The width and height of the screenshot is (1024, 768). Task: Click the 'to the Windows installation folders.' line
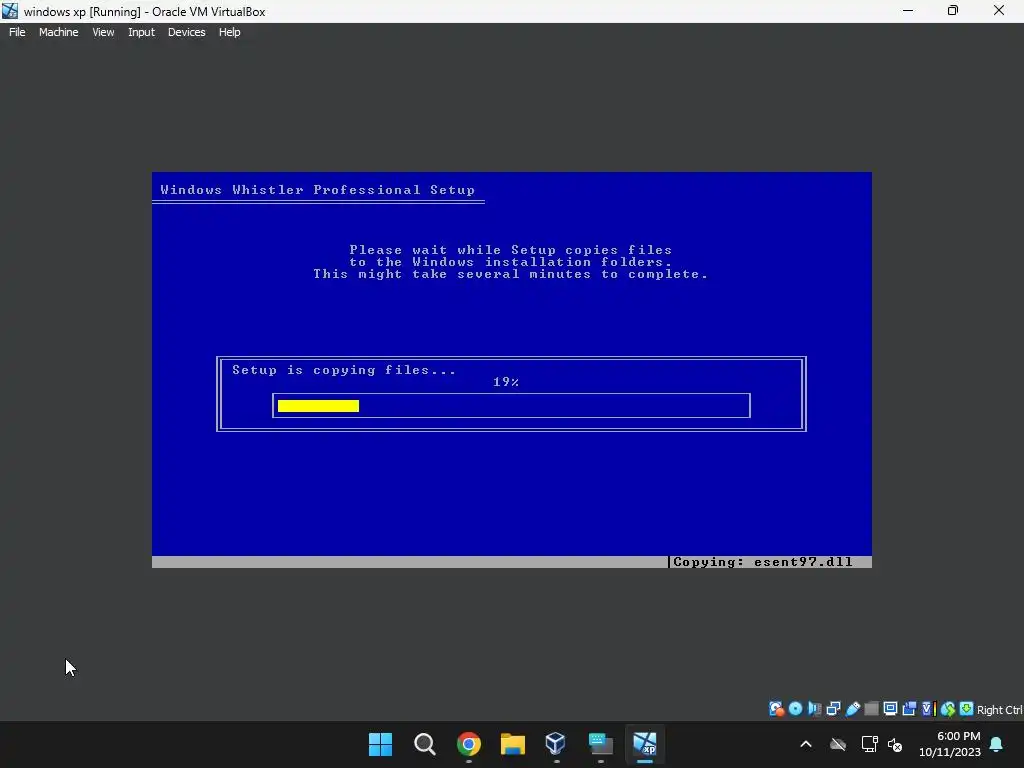pos(511,262)
